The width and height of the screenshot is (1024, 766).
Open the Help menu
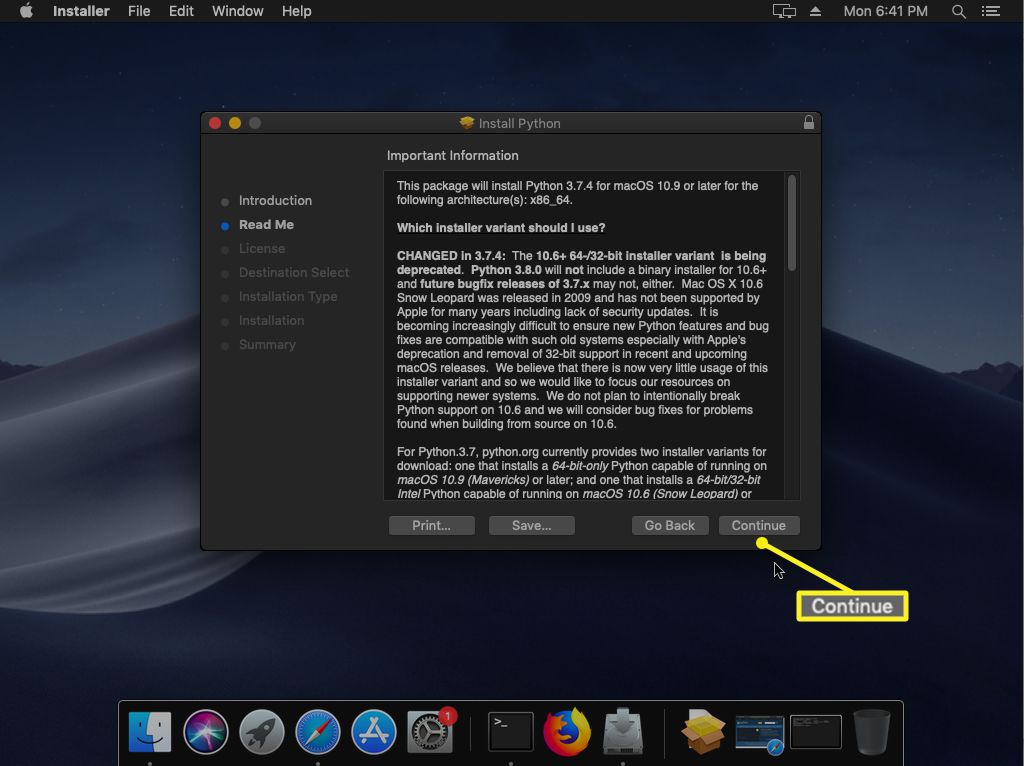point(295,11)
